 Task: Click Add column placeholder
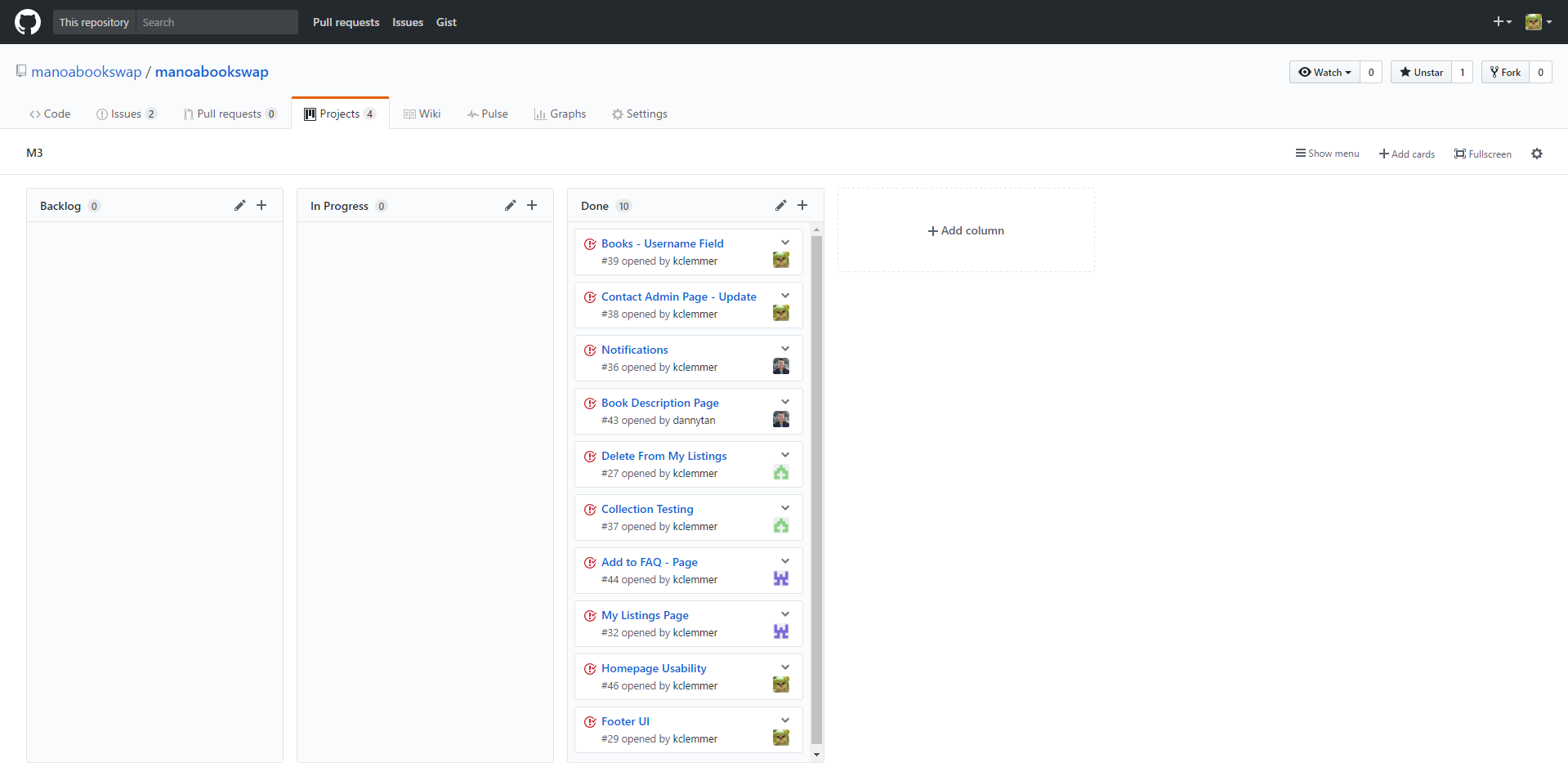tap(966, 230)
